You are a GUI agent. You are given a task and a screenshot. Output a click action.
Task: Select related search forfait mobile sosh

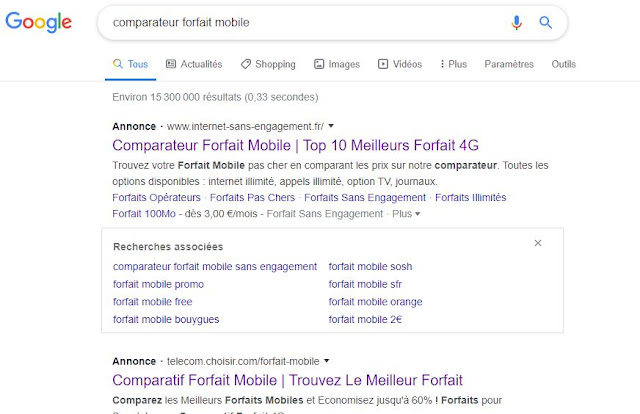(370, 266)
